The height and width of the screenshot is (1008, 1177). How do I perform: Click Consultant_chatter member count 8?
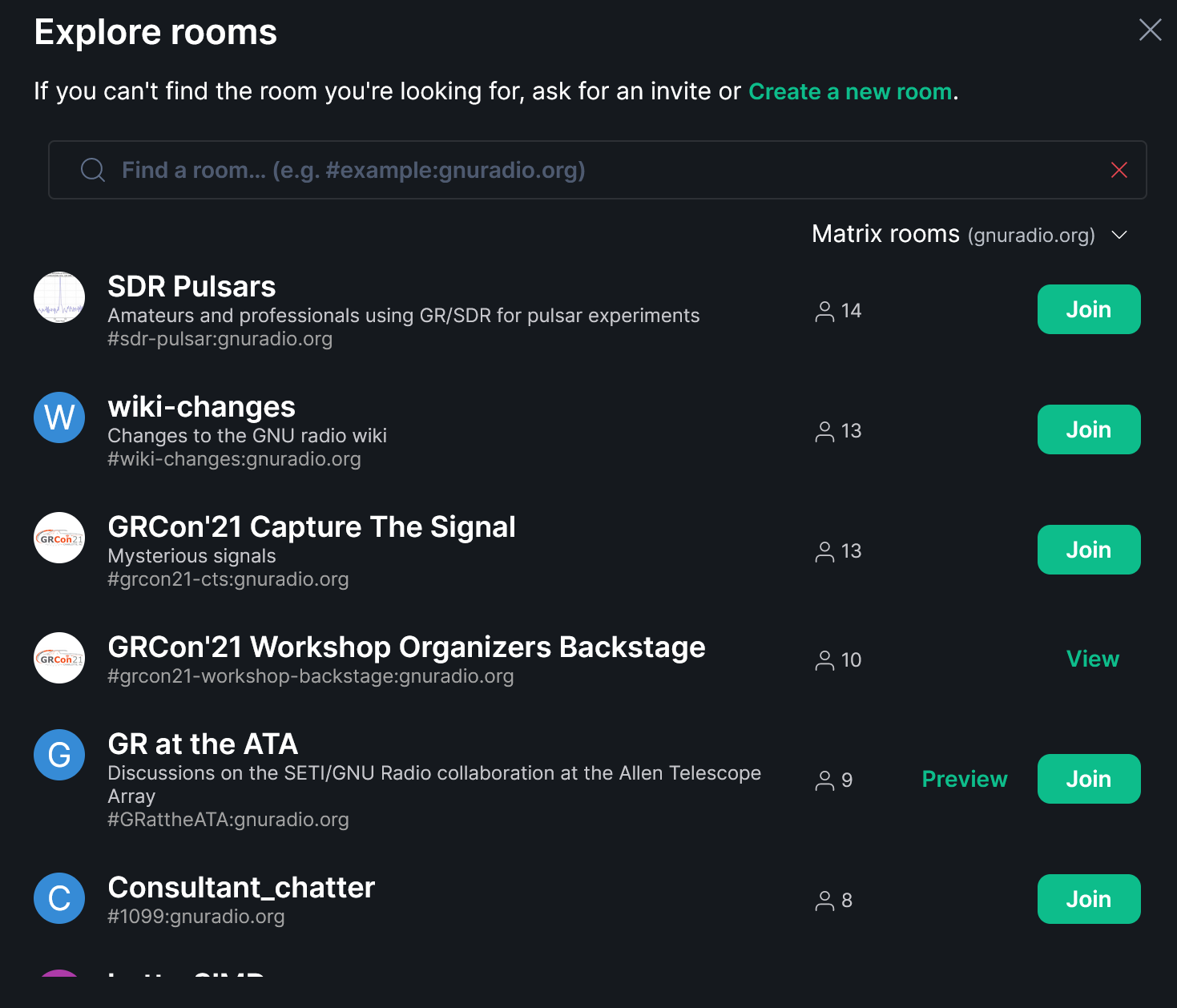(x=833, y=901)
